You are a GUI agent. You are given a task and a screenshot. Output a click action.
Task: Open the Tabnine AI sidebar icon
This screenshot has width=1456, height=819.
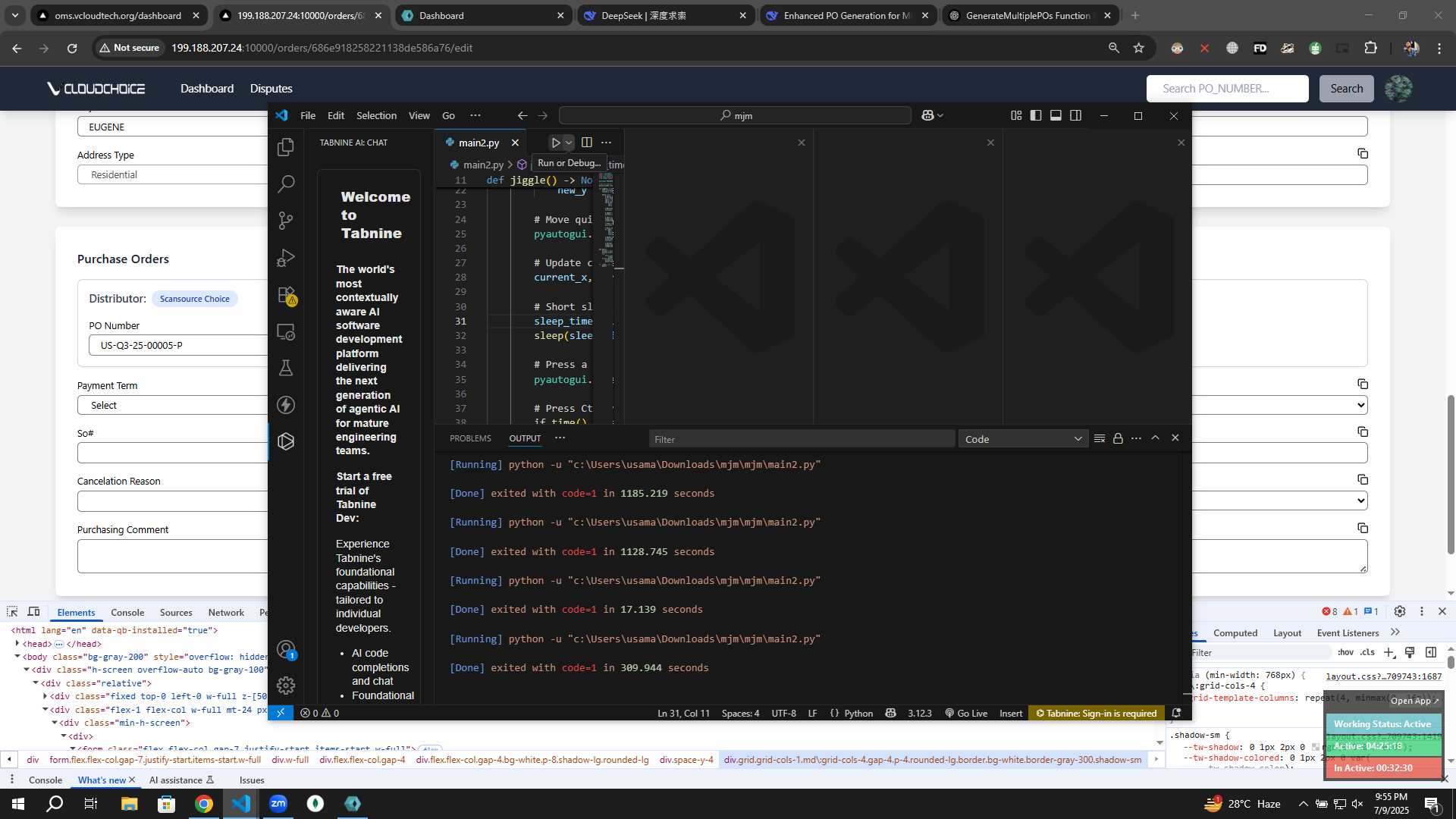tap(286, 441)
